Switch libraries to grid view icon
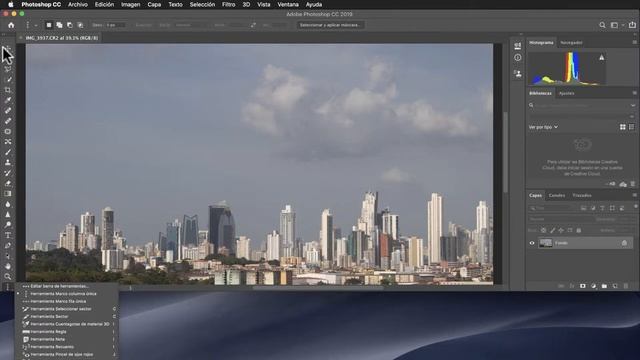The image size is (640, 360). 623,127
